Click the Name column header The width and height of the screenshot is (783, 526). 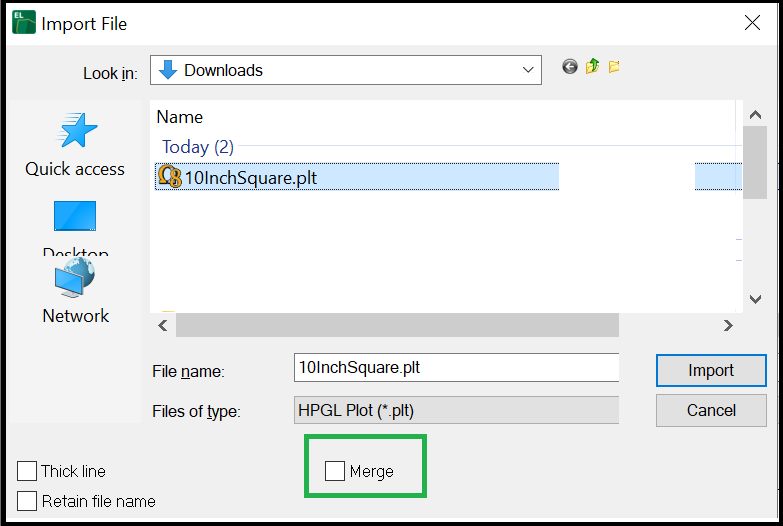coord(180,117)
